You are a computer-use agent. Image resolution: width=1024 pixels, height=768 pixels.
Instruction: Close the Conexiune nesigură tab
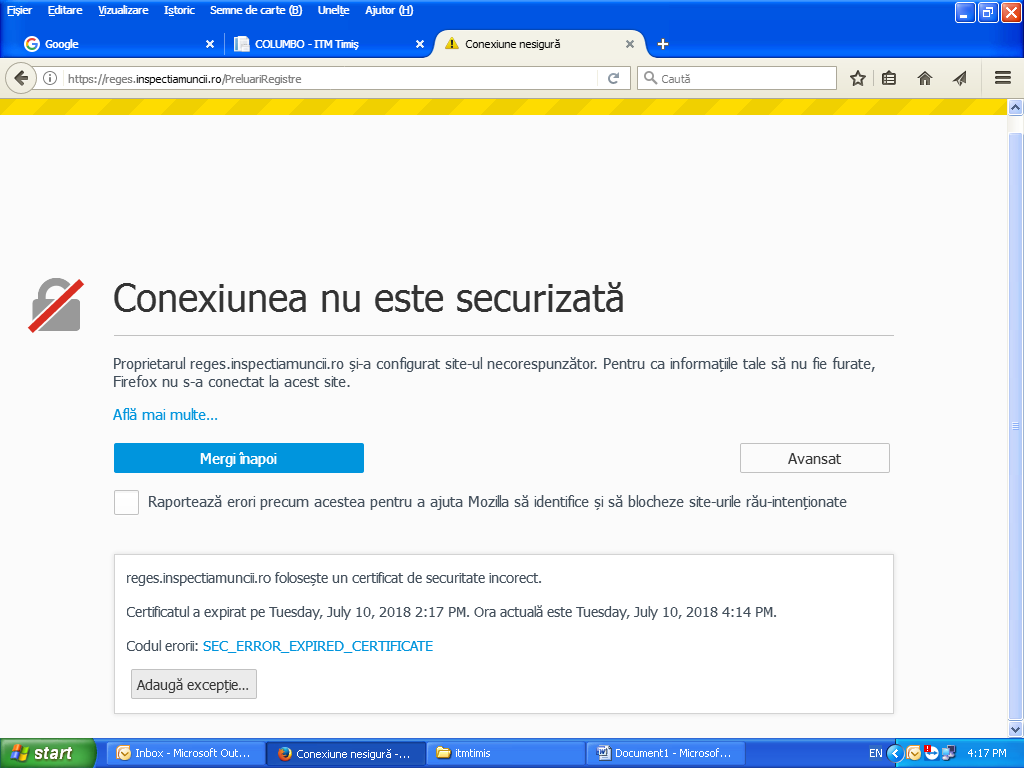pyautogui.click(x=630, y=44)
